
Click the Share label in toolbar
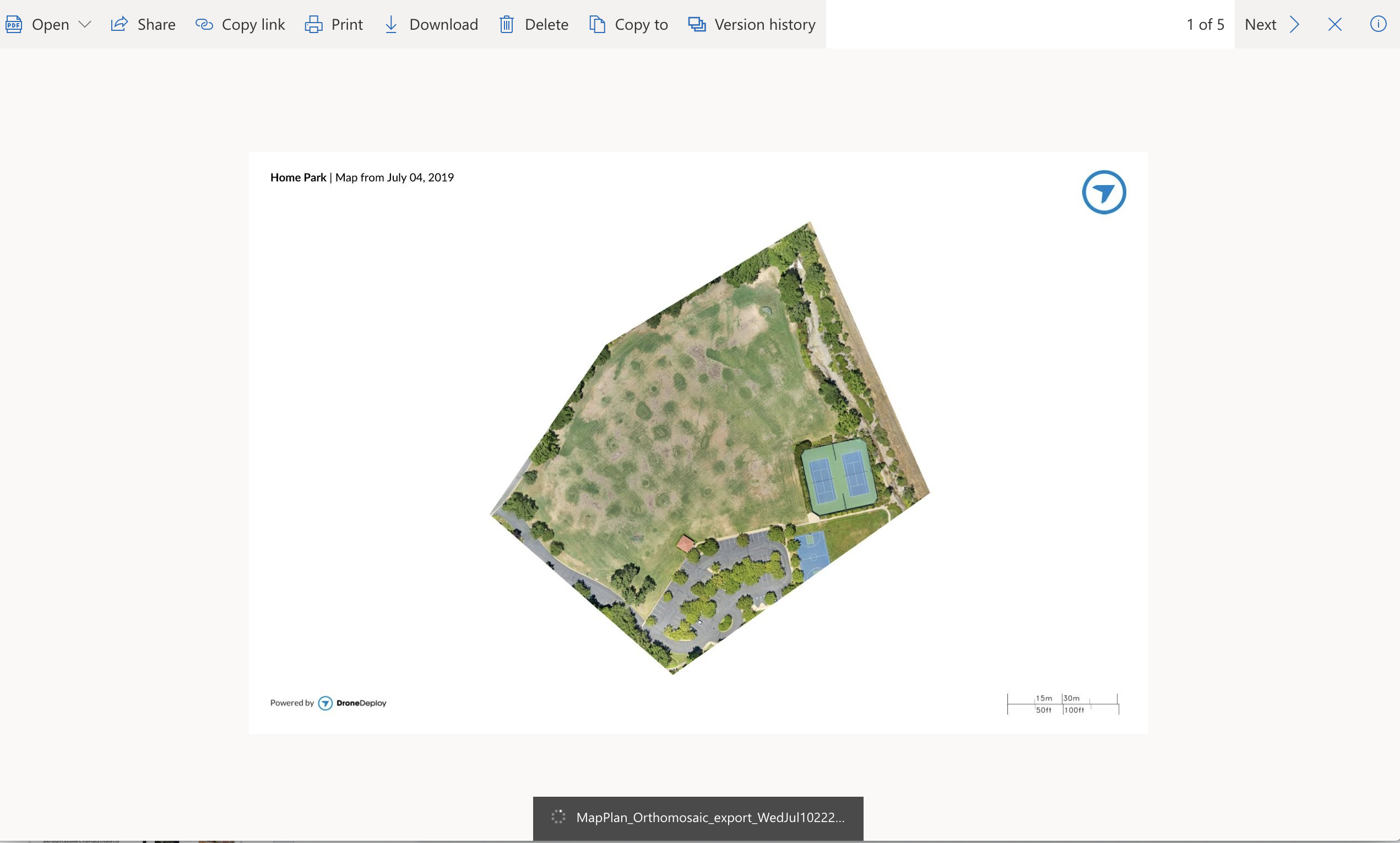coord(156,24)
